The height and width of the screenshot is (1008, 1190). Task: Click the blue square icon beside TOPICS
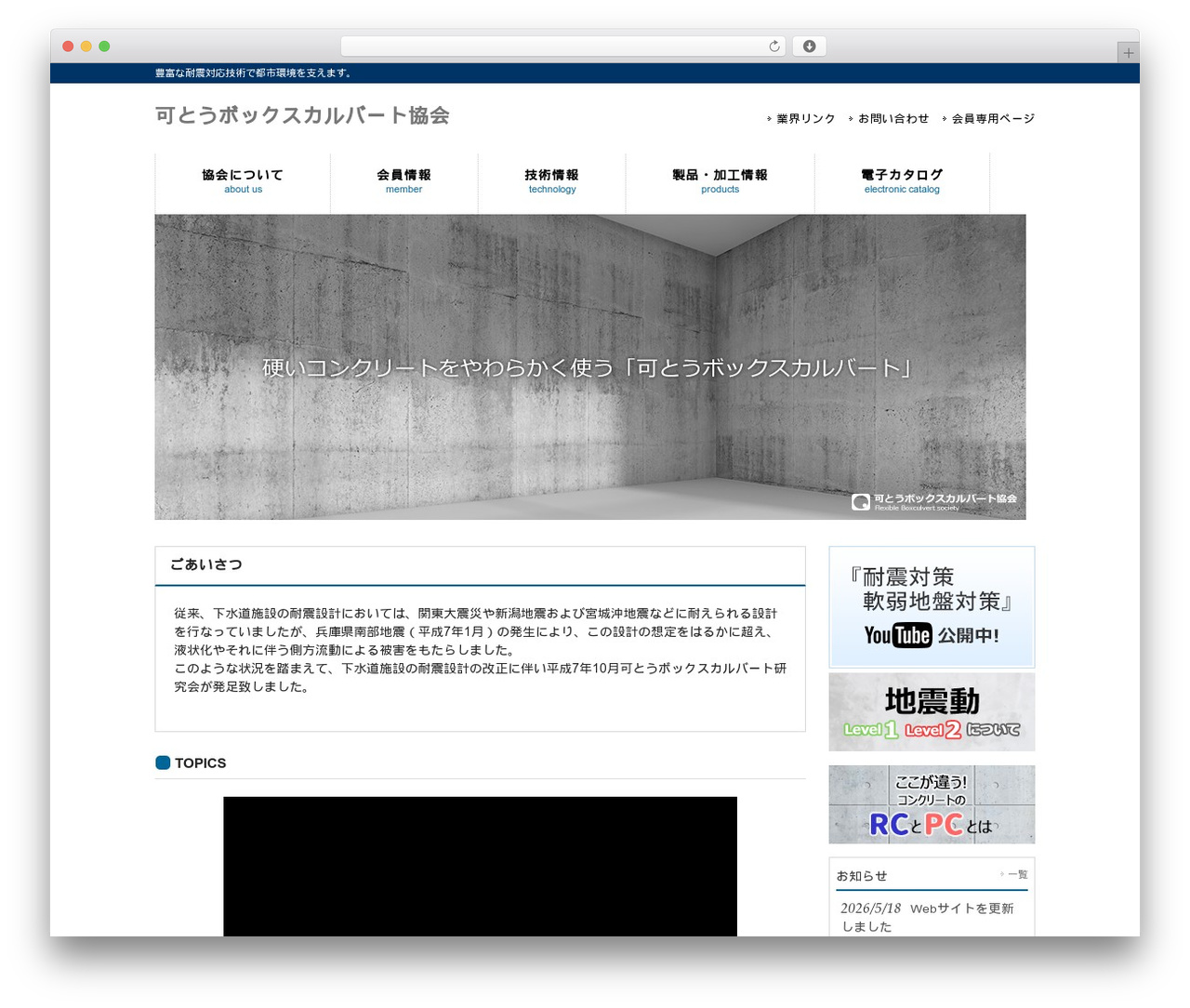pyautogui.click(x=163, y=763)
